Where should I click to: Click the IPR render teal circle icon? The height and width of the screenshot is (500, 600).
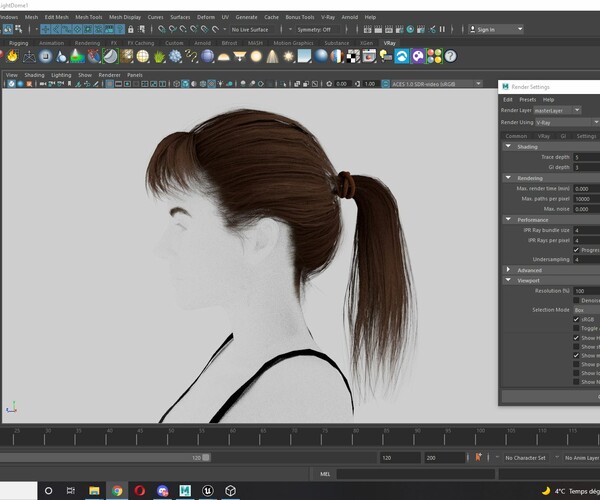click(x=410, y=29)
